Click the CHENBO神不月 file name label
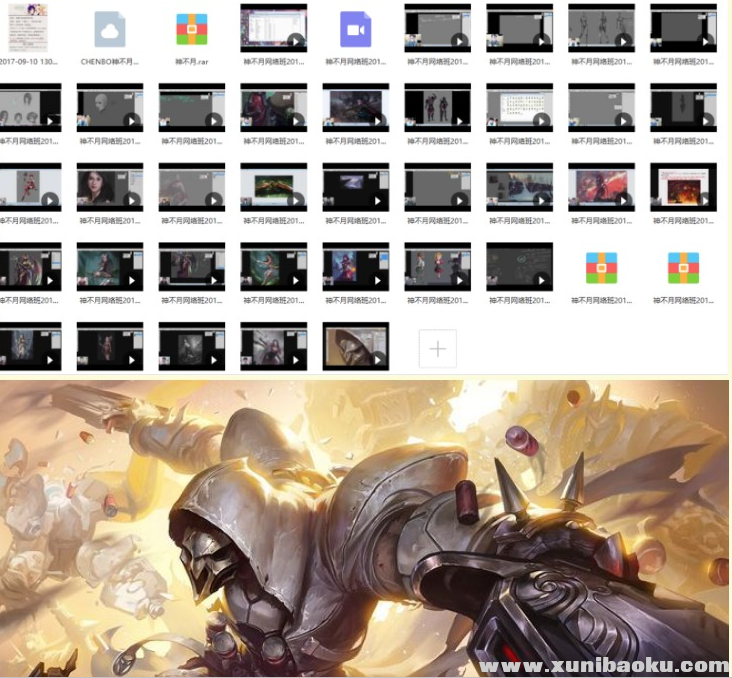Viewport: 732px width, 678px height. (110, 61)
